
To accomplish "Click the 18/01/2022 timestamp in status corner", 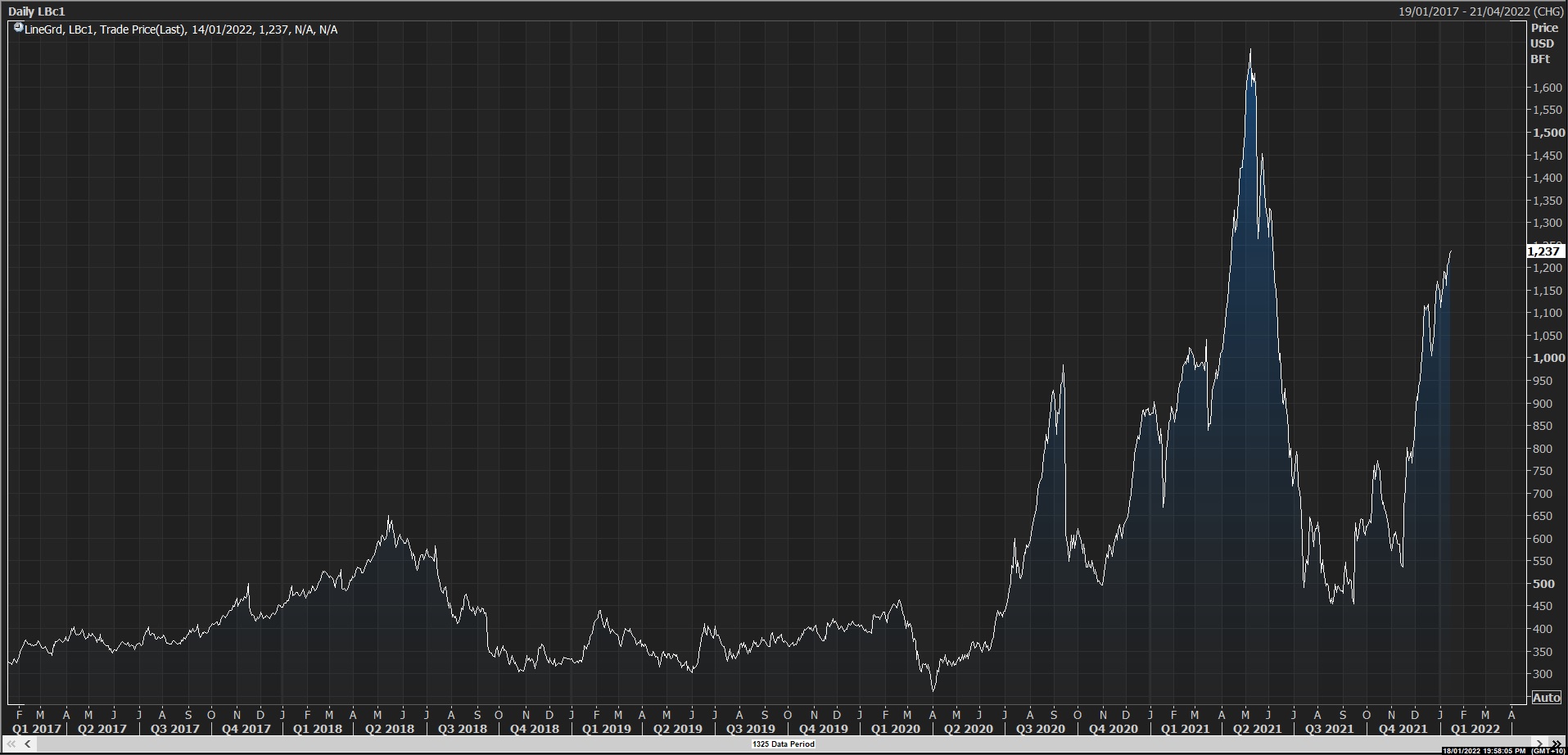I will pos(1483,750).
